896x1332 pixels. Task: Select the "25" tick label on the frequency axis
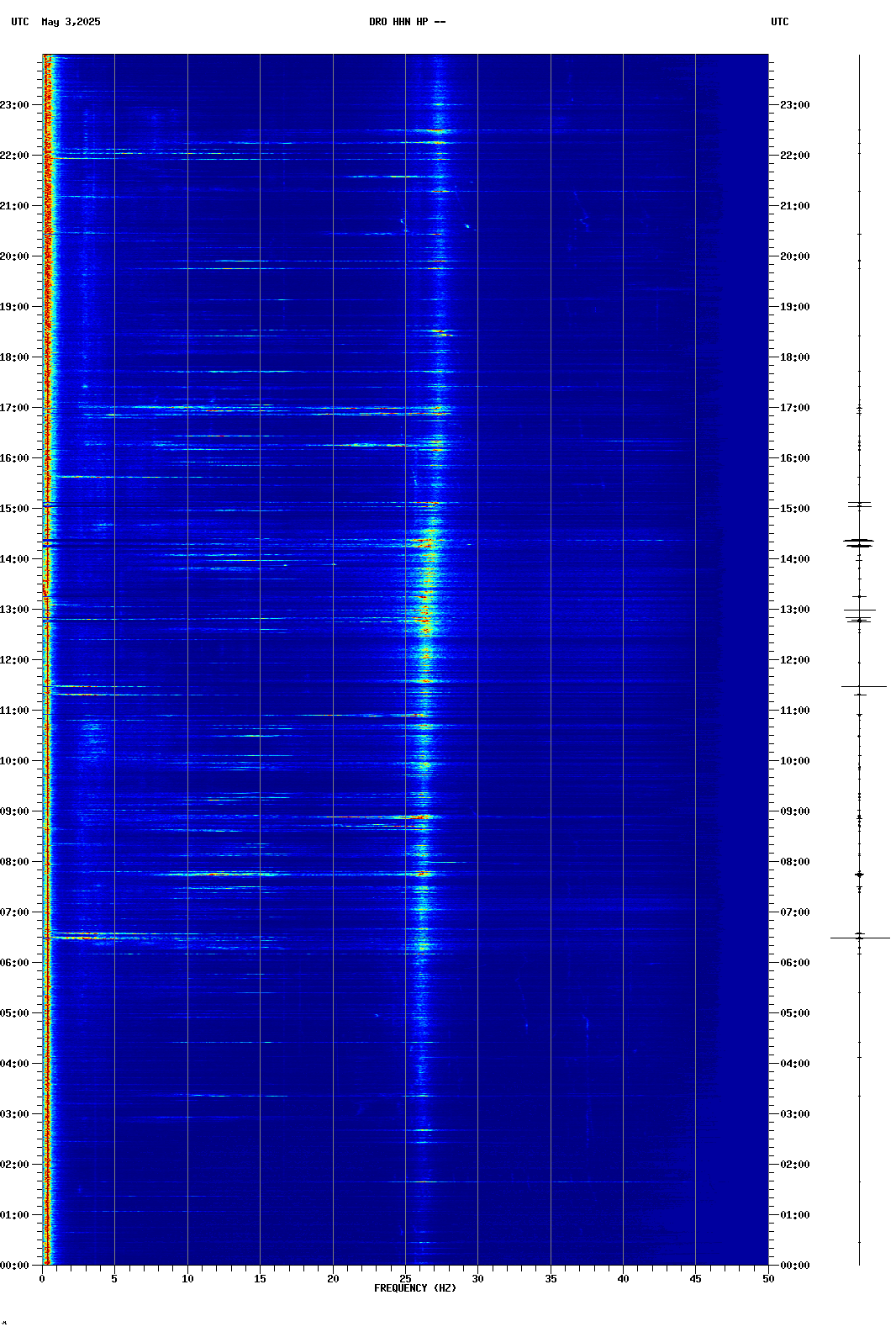tap(405, 1279)
